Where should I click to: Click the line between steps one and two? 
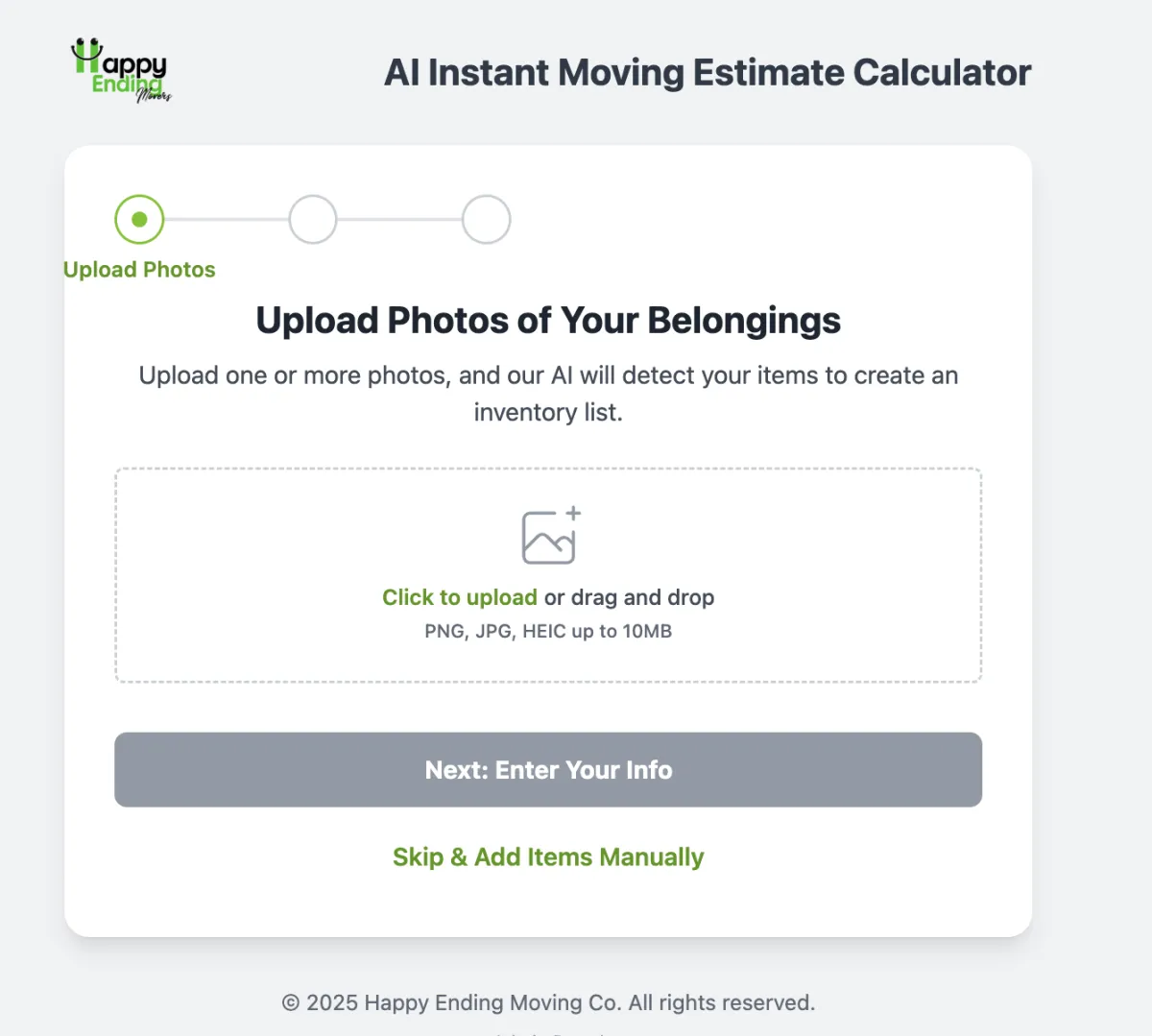[227, 220]
